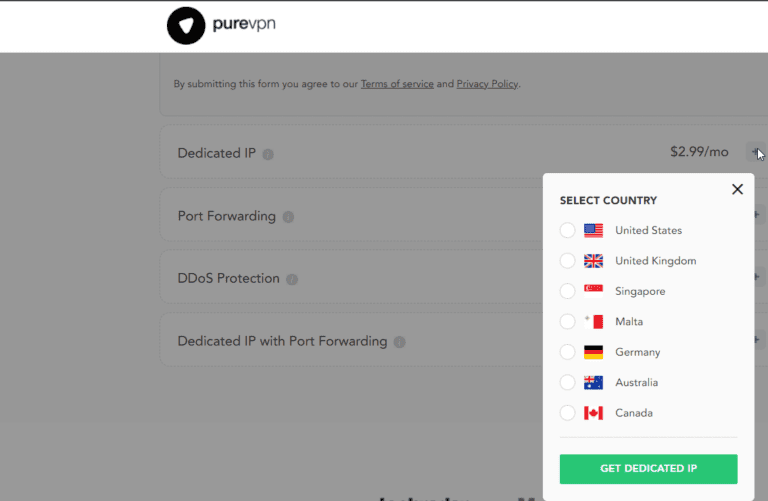Pick the Australia radio option
The image size is (768, 501).
pyautogui.click(x=567, y=383)
